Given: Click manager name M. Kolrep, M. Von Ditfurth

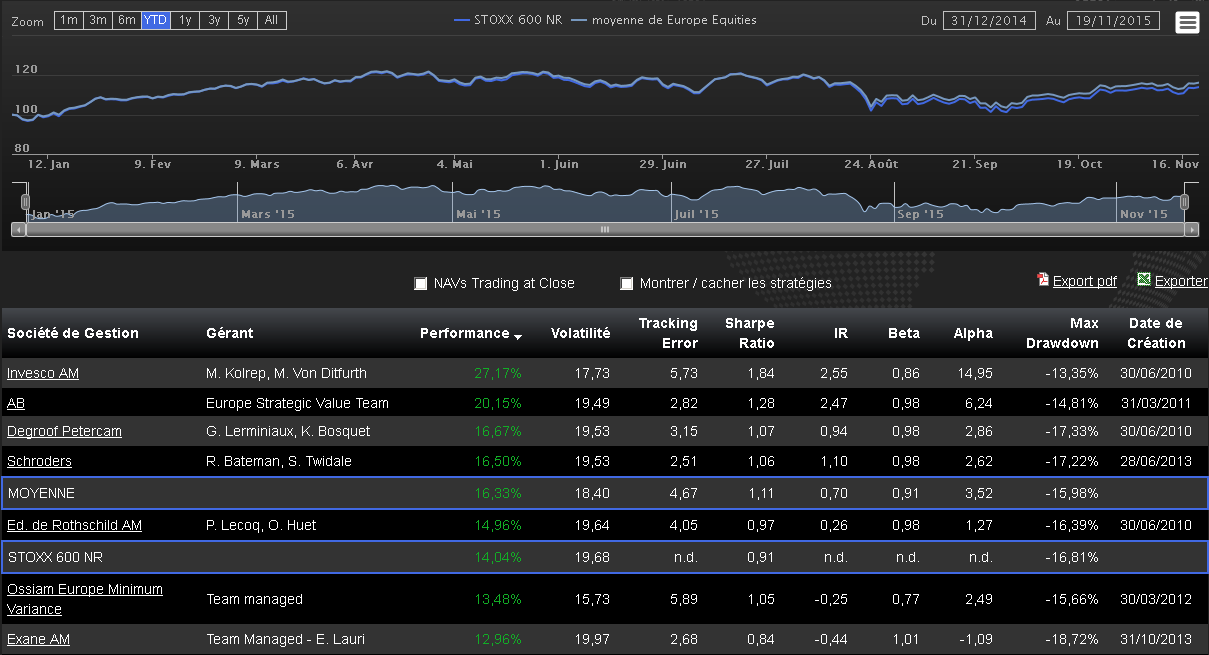Looking at the screenshot, I should (x=286, y=373).
